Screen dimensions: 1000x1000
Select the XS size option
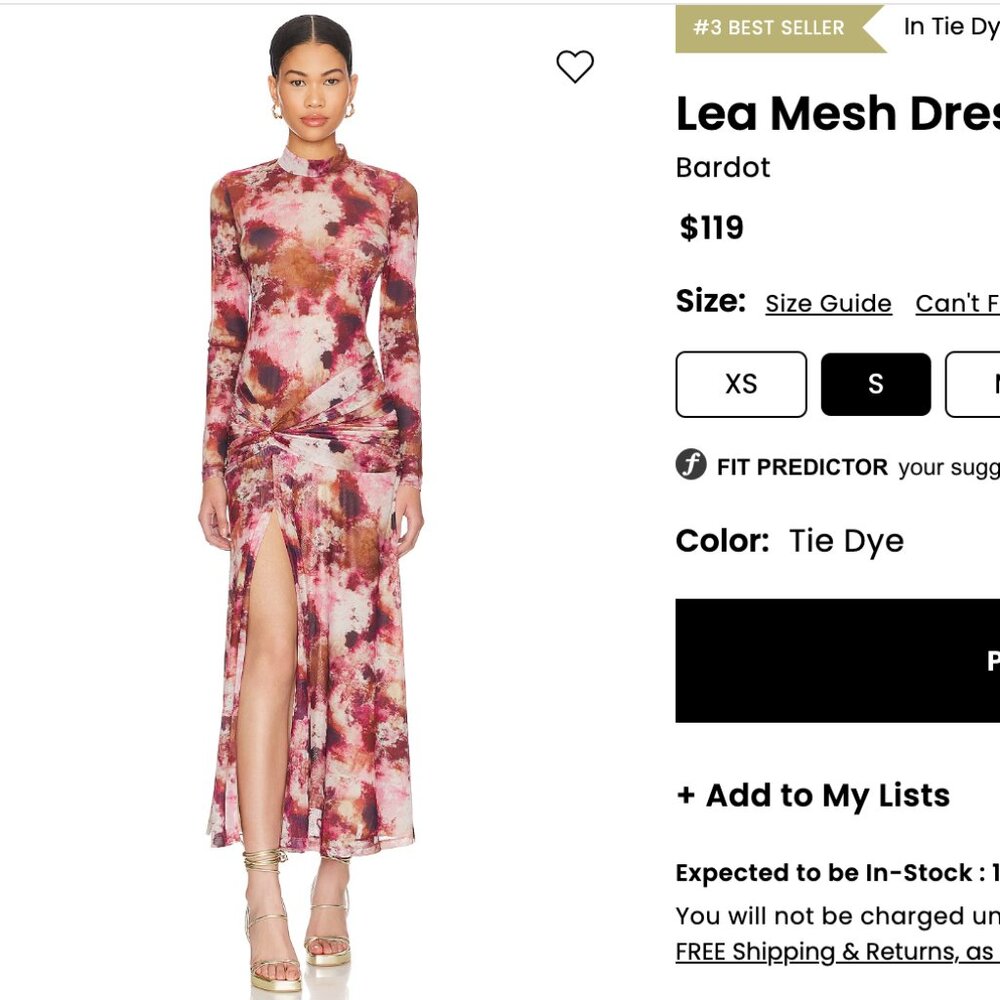pos(742,384)
